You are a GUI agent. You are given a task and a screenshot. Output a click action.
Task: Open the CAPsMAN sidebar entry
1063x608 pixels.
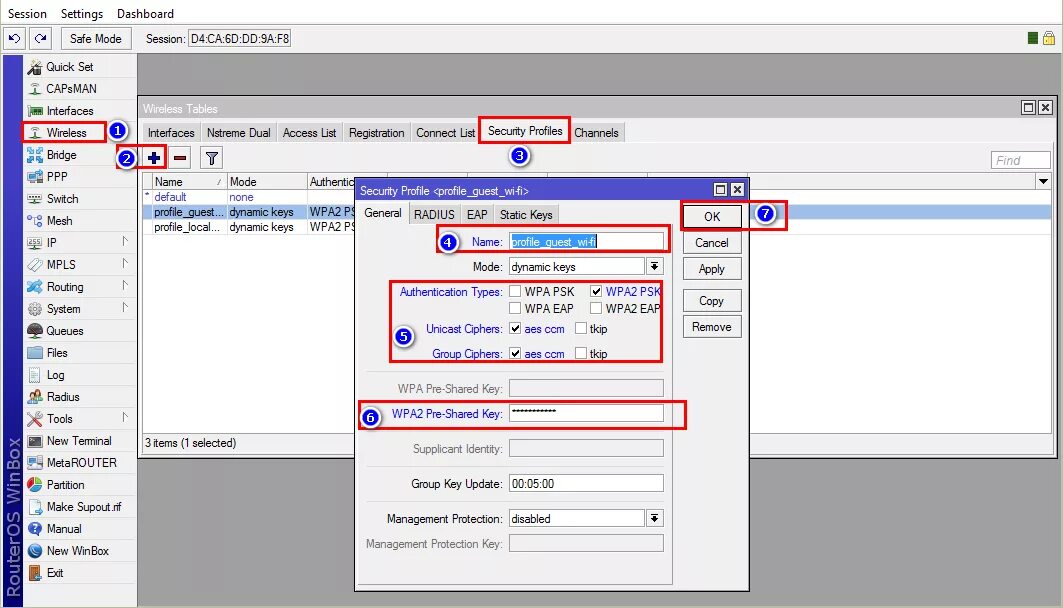[x=71, y=89]
